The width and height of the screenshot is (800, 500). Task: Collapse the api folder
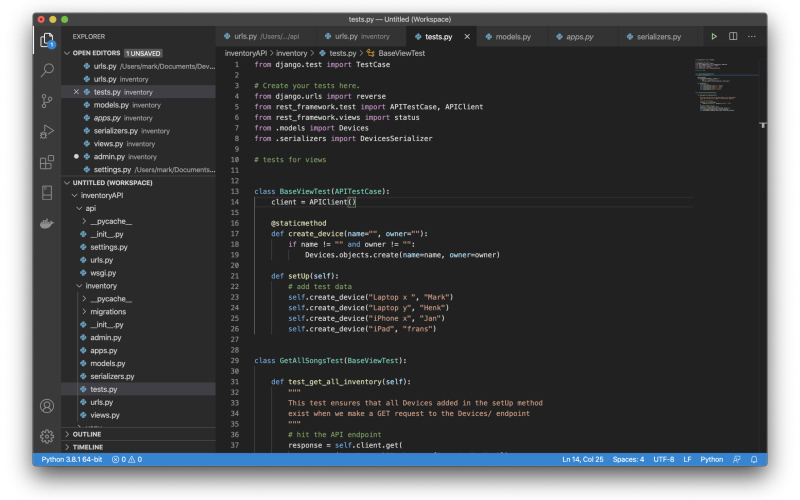pos(80,208)
